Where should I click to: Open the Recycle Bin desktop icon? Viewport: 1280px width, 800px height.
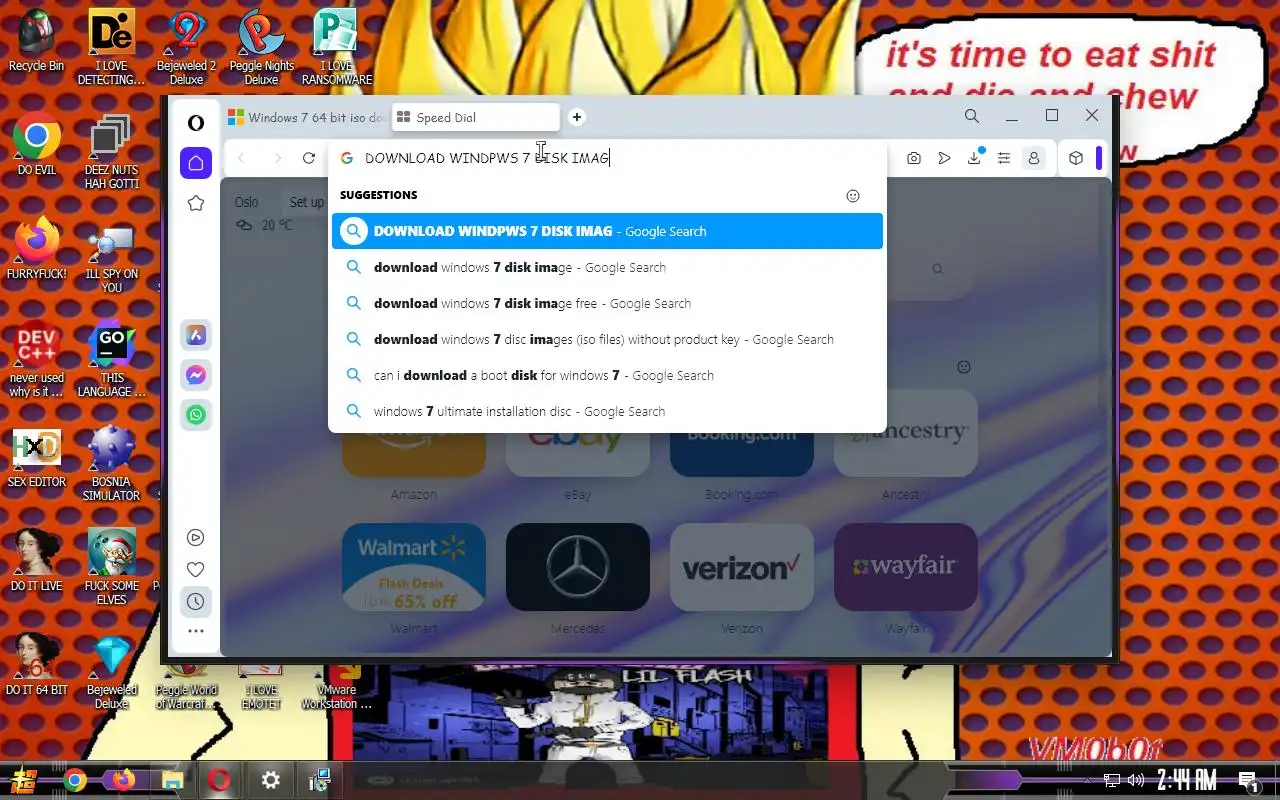(36, 42)
